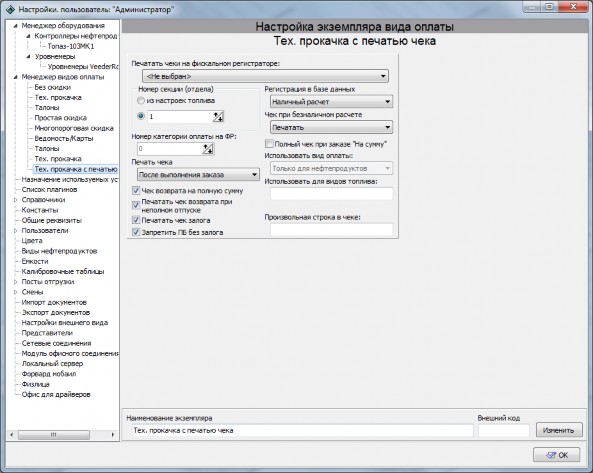Select Многопороговая скидка in the tree
The width and height of the screenshot is (593, 473).
74,128
